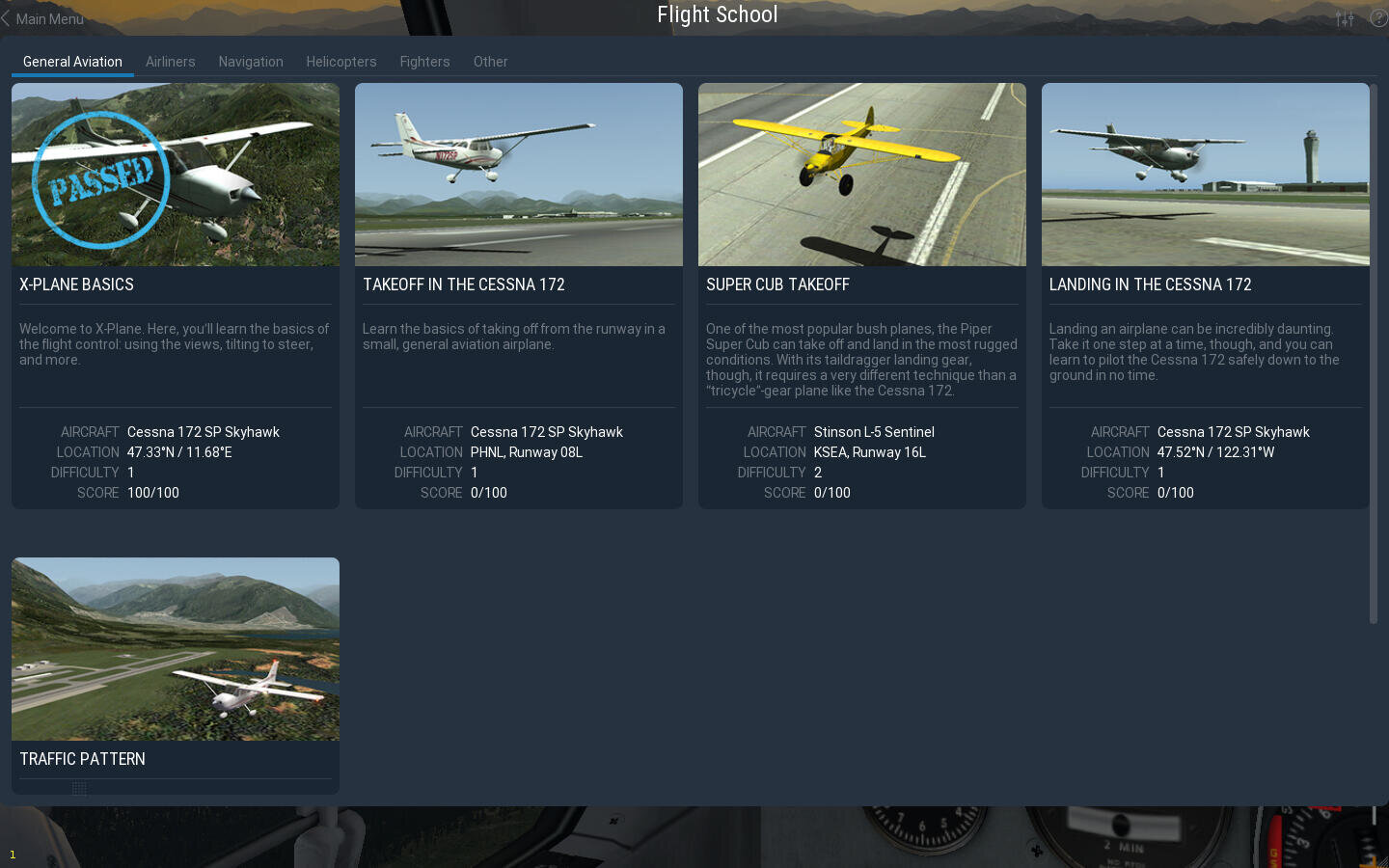The height and width of the screenshot is (868, 1389).
Task: Click the Super Cub difficulty value 2
Action: coord(818,473)
